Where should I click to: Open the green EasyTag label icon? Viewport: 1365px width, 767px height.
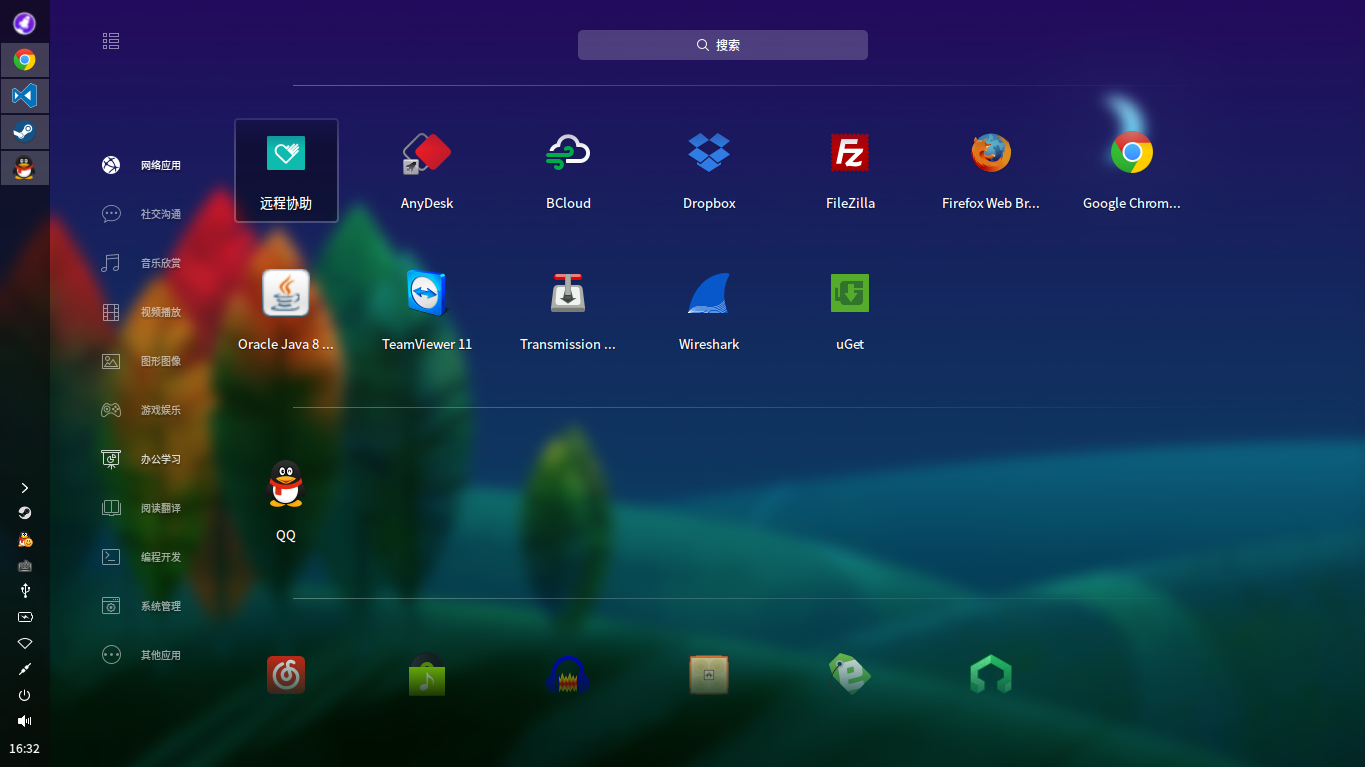click(850, 674)
